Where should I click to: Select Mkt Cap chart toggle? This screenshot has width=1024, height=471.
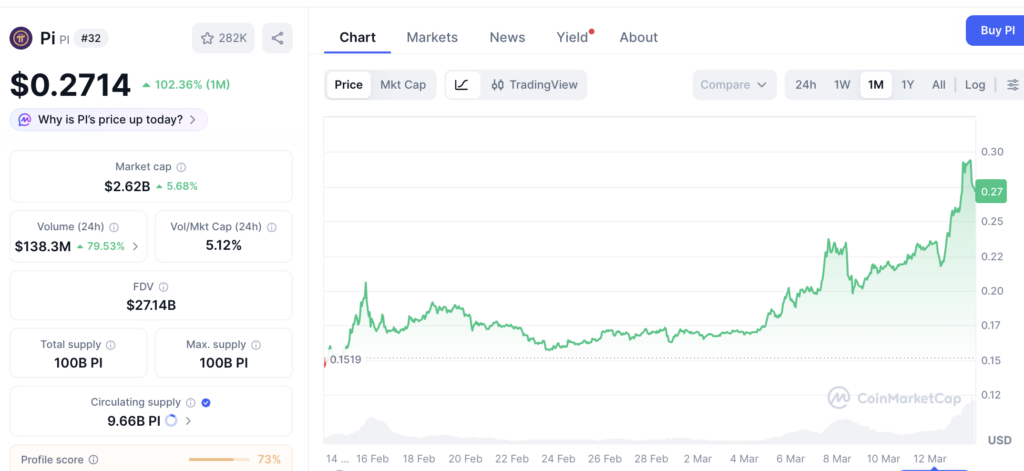403,85
